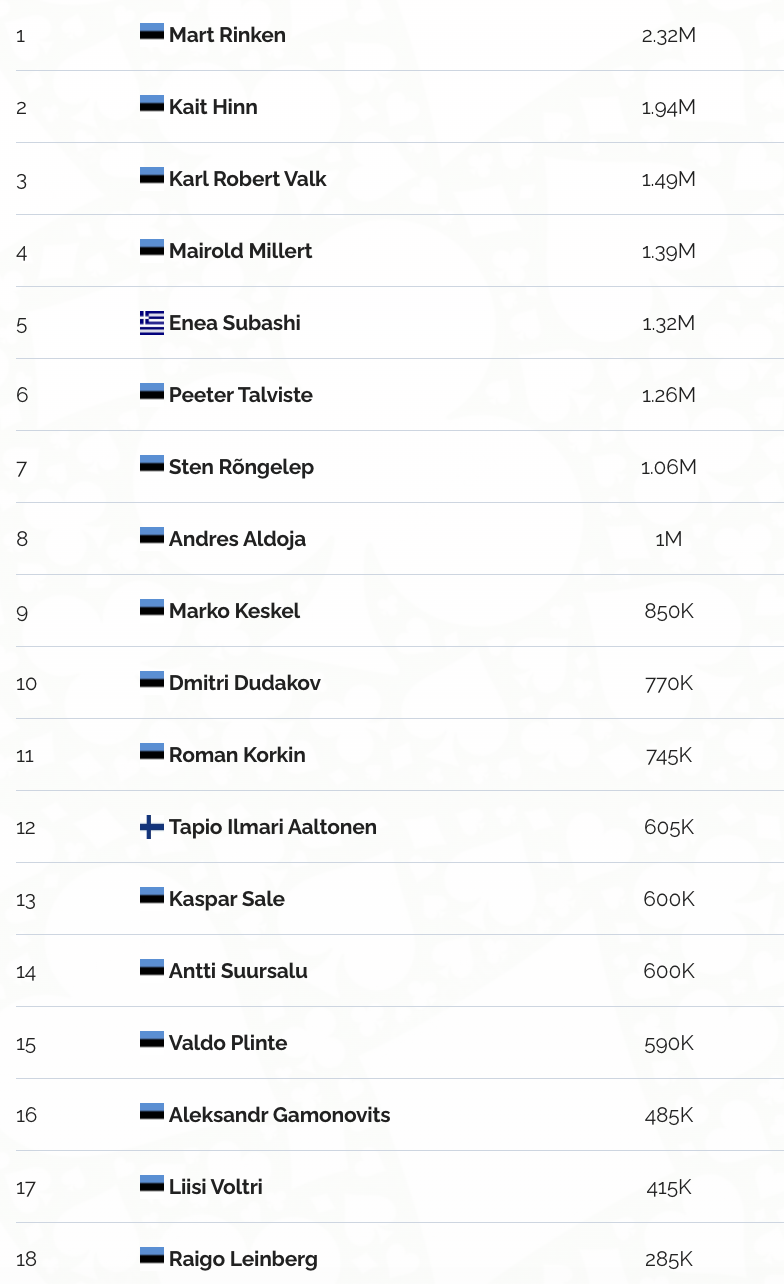Open Roman Korkin's profile name

pyautogui.click(x=237, y=755)
